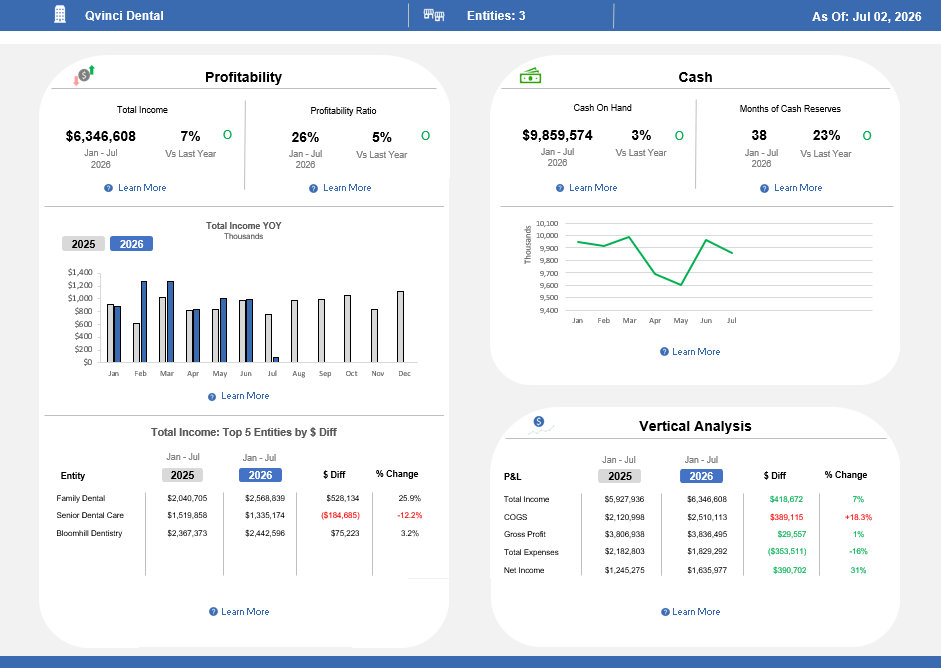Select the 2025 column header in Top 5 Entities table
This screenshot has width=941, height=668.
coord(182,475)
